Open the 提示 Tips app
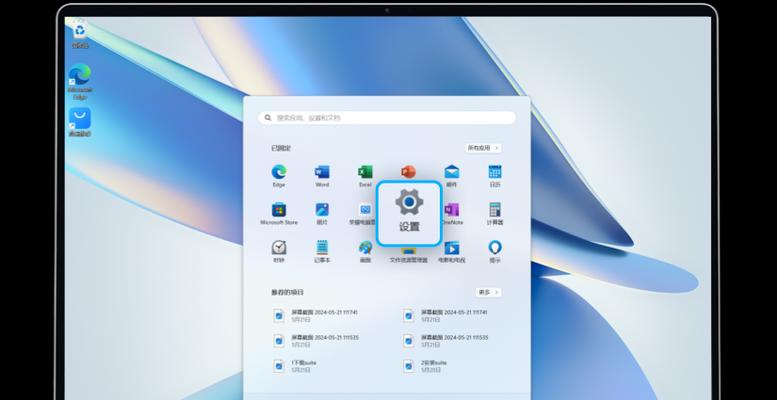777x400 pixels. [x=495, y=251]
